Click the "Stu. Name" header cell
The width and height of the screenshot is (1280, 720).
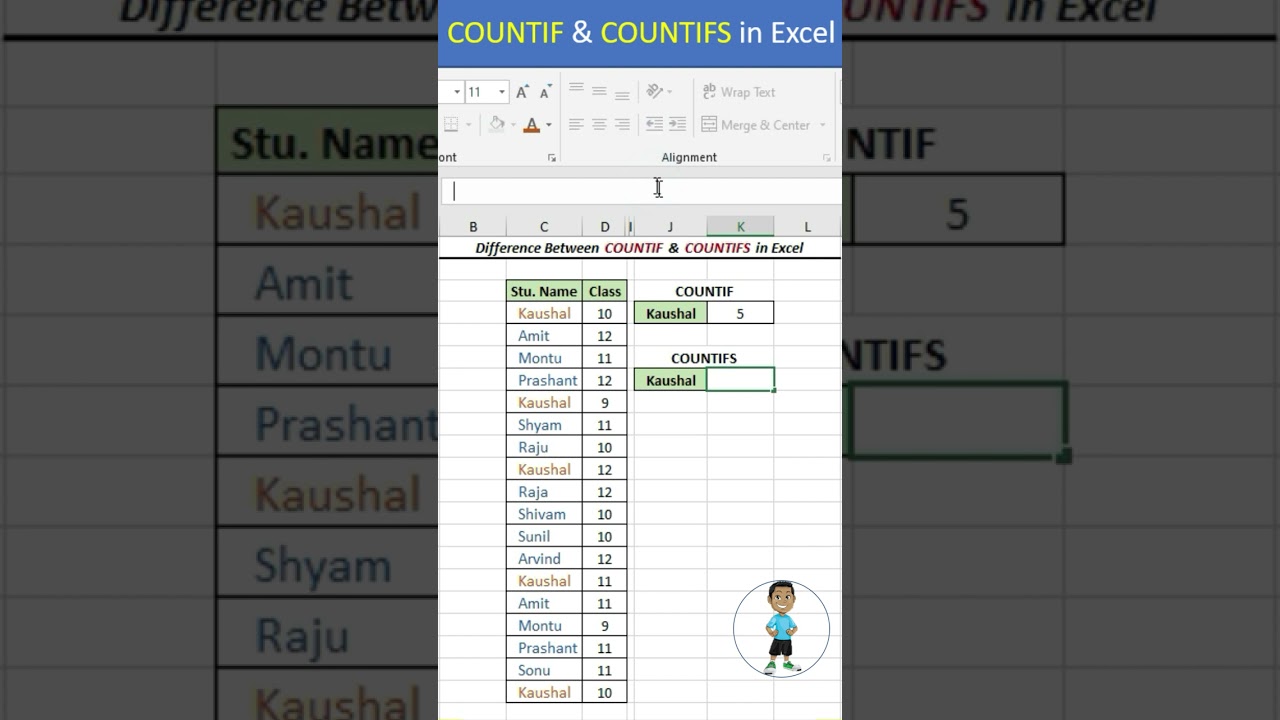pyautogui.click(x=544, y=291)
